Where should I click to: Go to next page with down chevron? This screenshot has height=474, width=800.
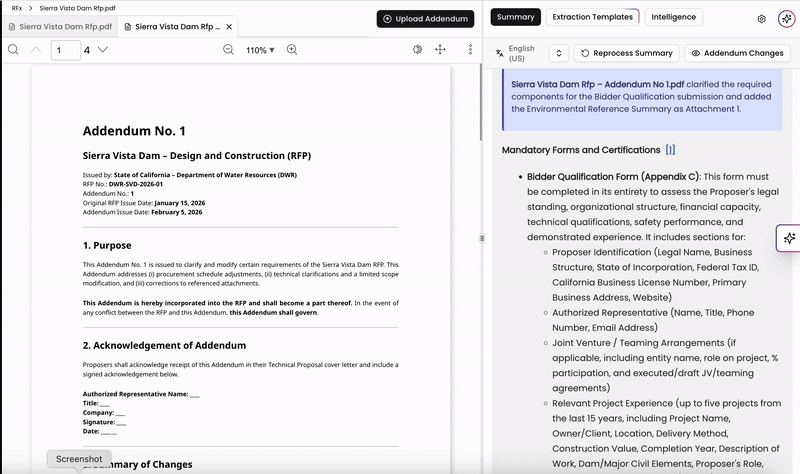click(103, 49)
